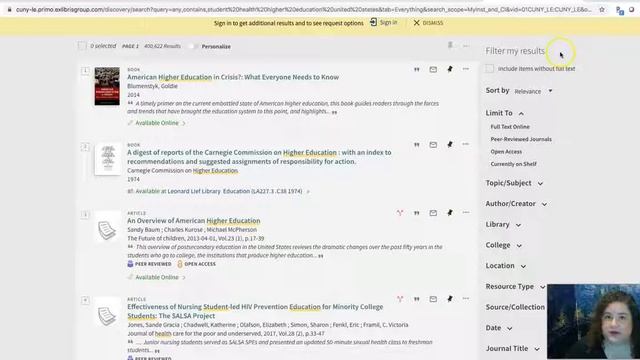
Task: Click Available Online under American Higher Education in Crisis
Action: tap(157, 123)
